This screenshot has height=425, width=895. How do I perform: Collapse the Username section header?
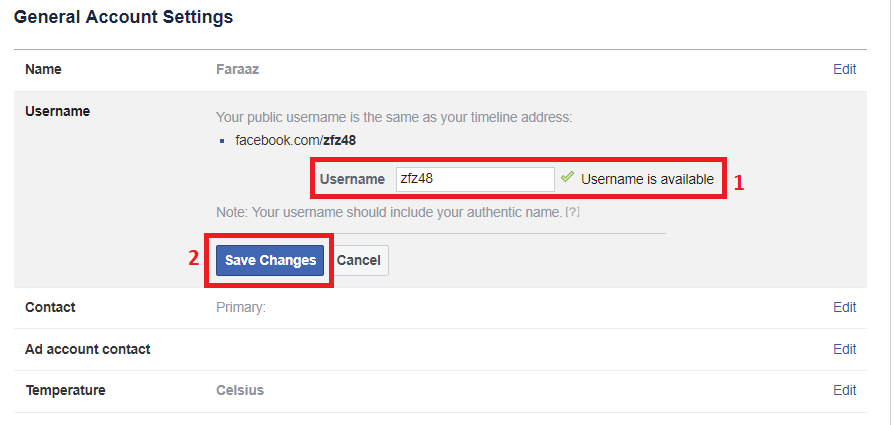pos(57,111)
